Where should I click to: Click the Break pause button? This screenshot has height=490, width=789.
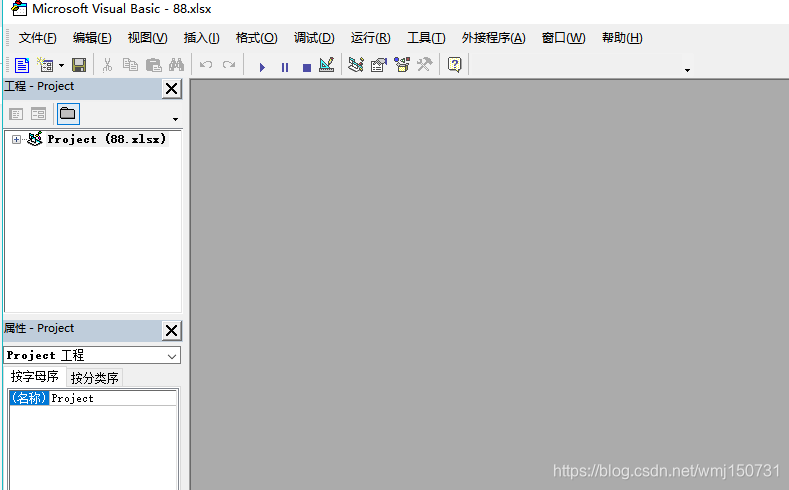coord(285,67)
